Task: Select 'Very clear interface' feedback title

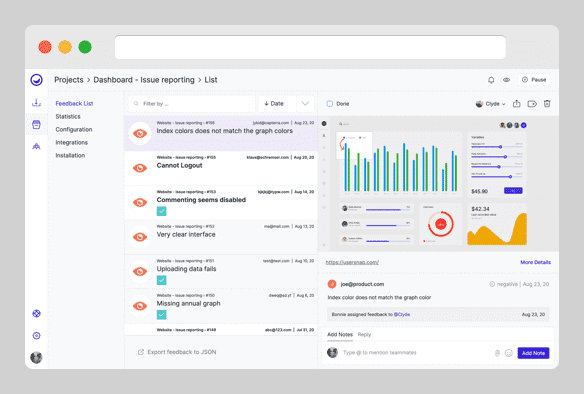Action: point(186,234)
